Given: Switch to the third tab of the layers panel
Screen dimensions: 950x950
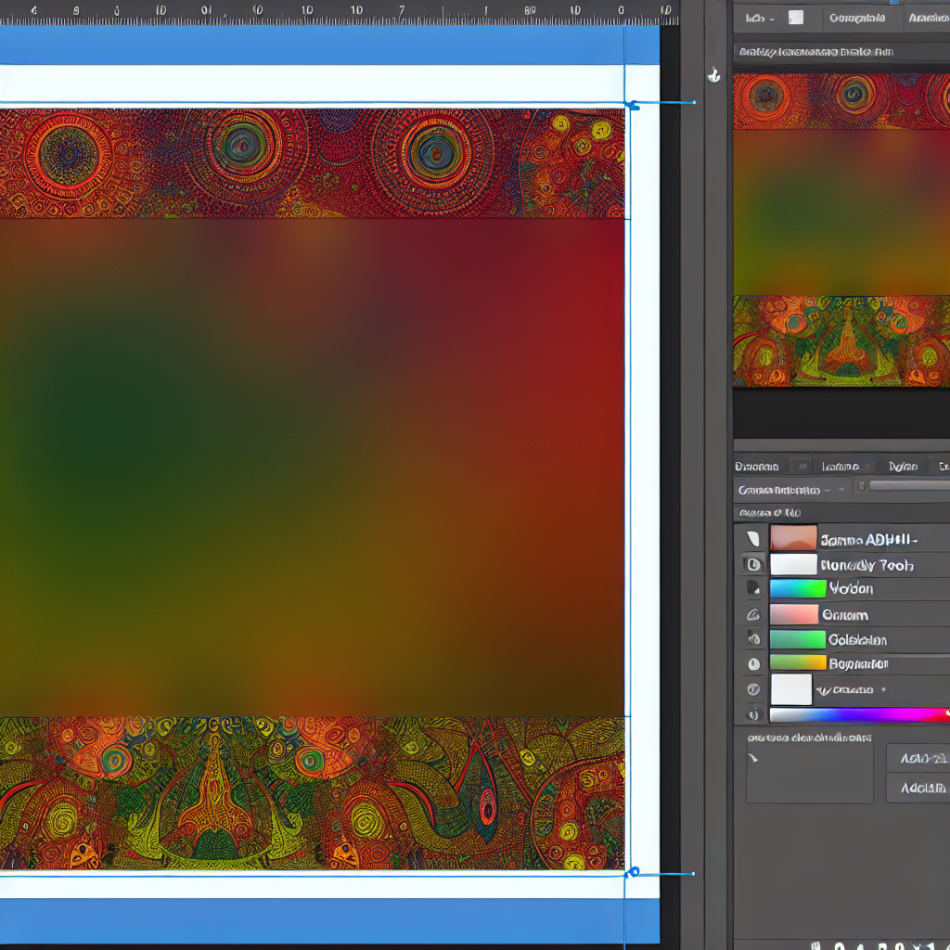Looking at the screenshot, I should coord(902,466).
